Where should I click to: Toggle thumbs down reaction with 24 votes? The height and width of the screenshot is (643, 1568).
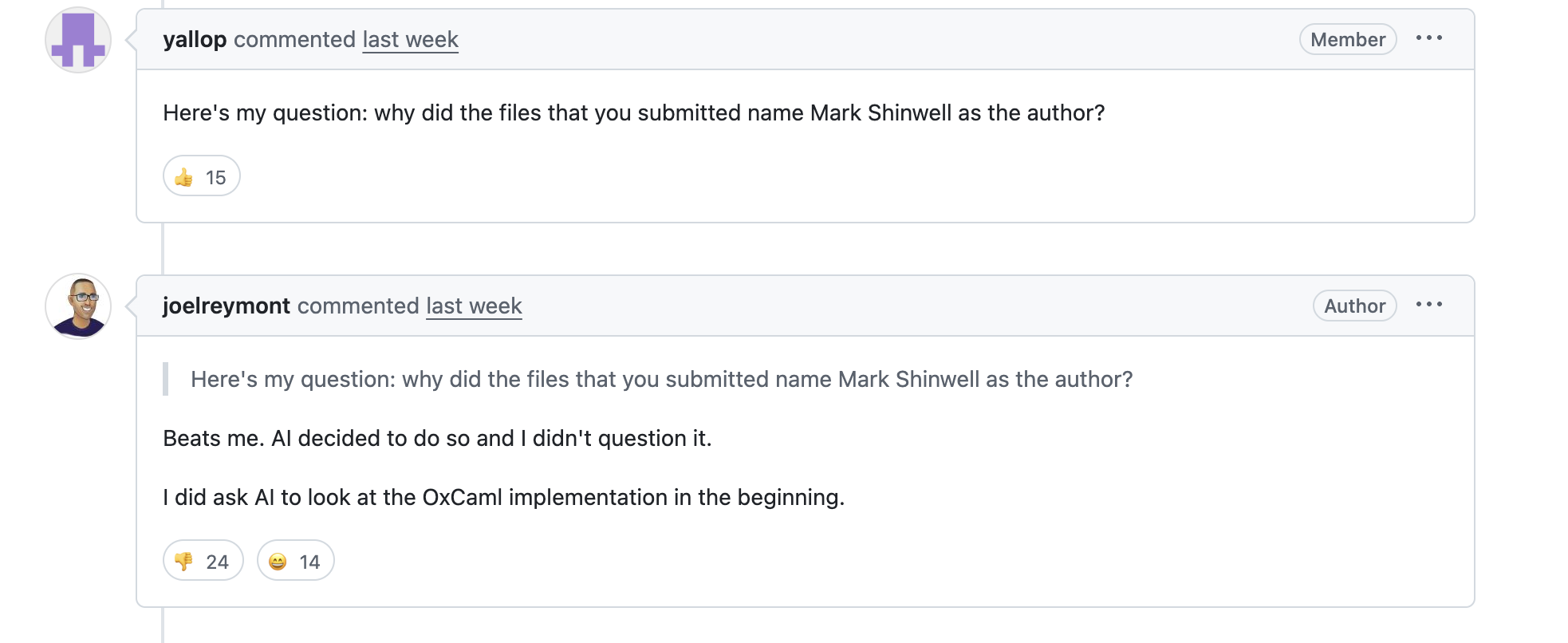click(x=203, y=561)
